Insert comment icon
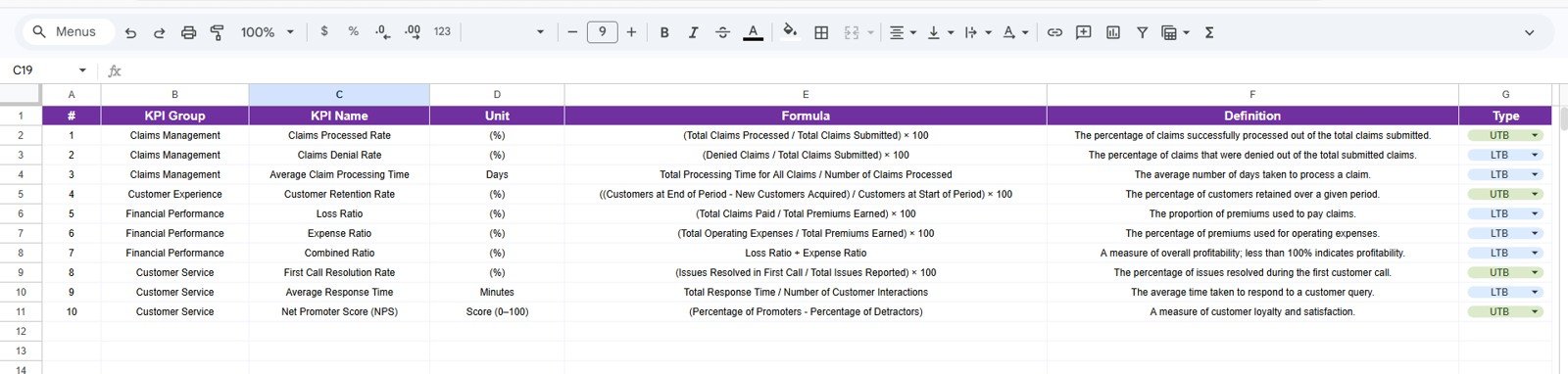The height and width of the screenshot is (374, 1568). tap(1084, 32)
